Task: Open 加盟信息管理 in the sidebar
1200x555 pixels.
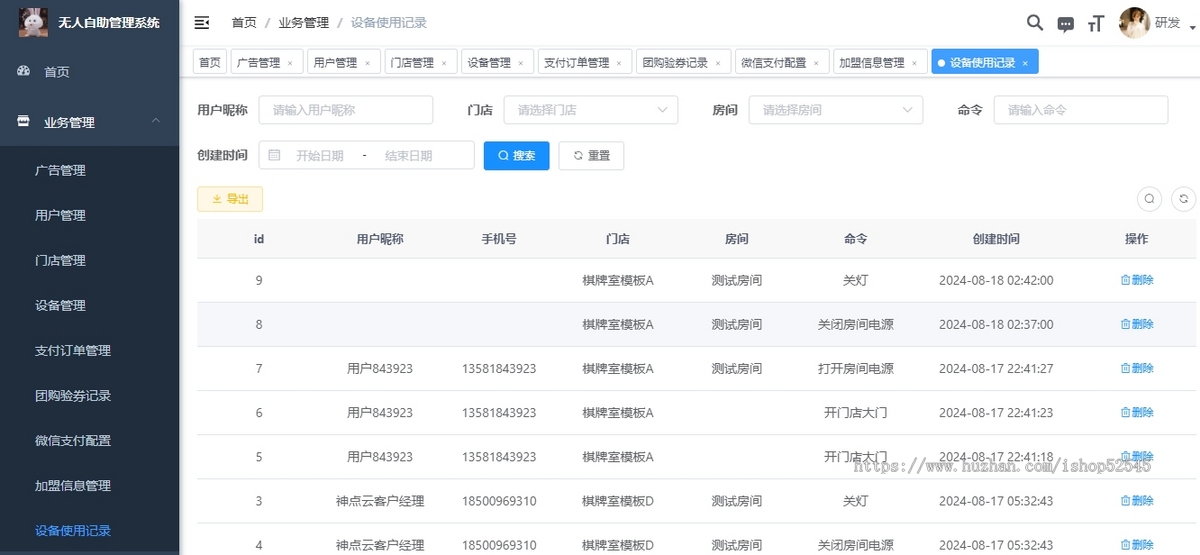Action: (x=73, y=485)
